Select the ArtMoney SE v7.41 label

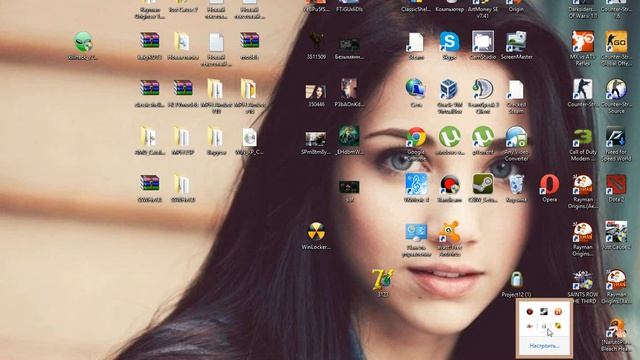coord(483,12)
